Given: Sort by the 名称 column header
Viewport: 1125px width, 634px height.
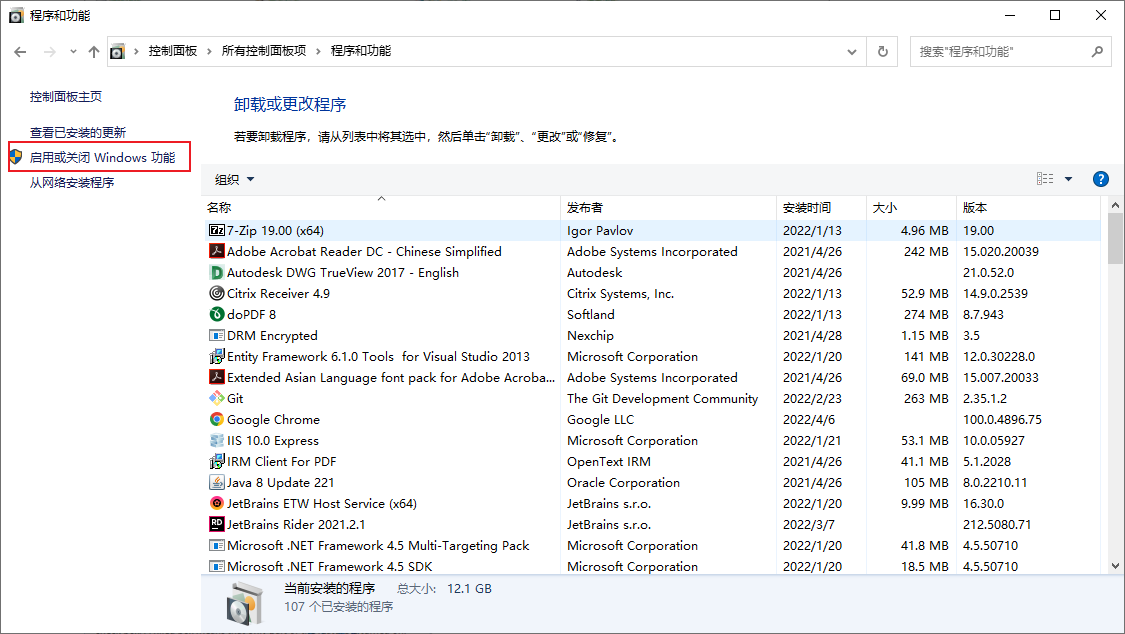Looking at the screenshot, I should (380, 207).
